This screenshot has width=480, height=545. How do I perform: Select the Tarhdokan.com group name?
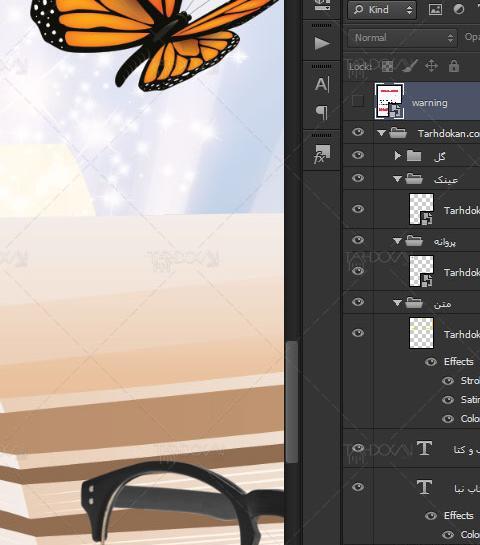pos(449,133)
